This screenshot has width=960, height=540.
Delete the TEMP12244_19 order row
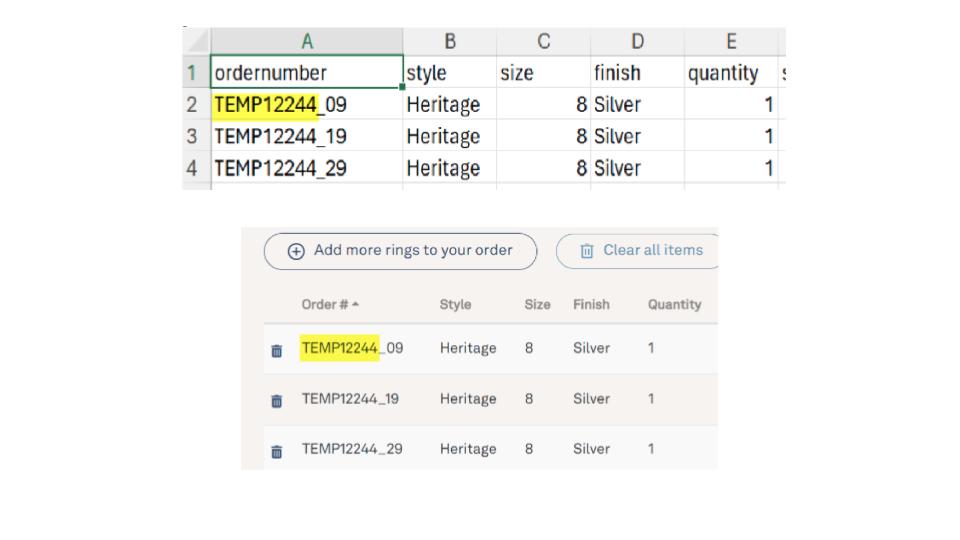pos(277,401)
